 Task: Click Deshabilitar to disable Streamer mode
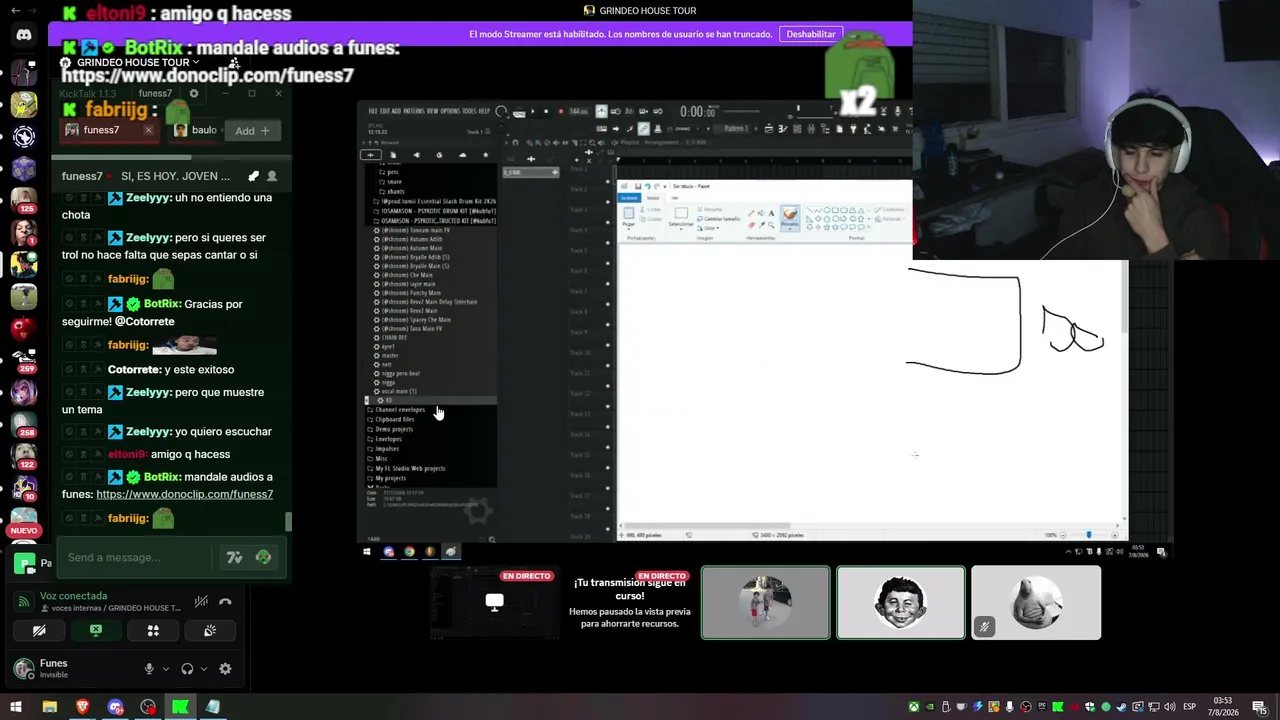click(x=811, y=34)
